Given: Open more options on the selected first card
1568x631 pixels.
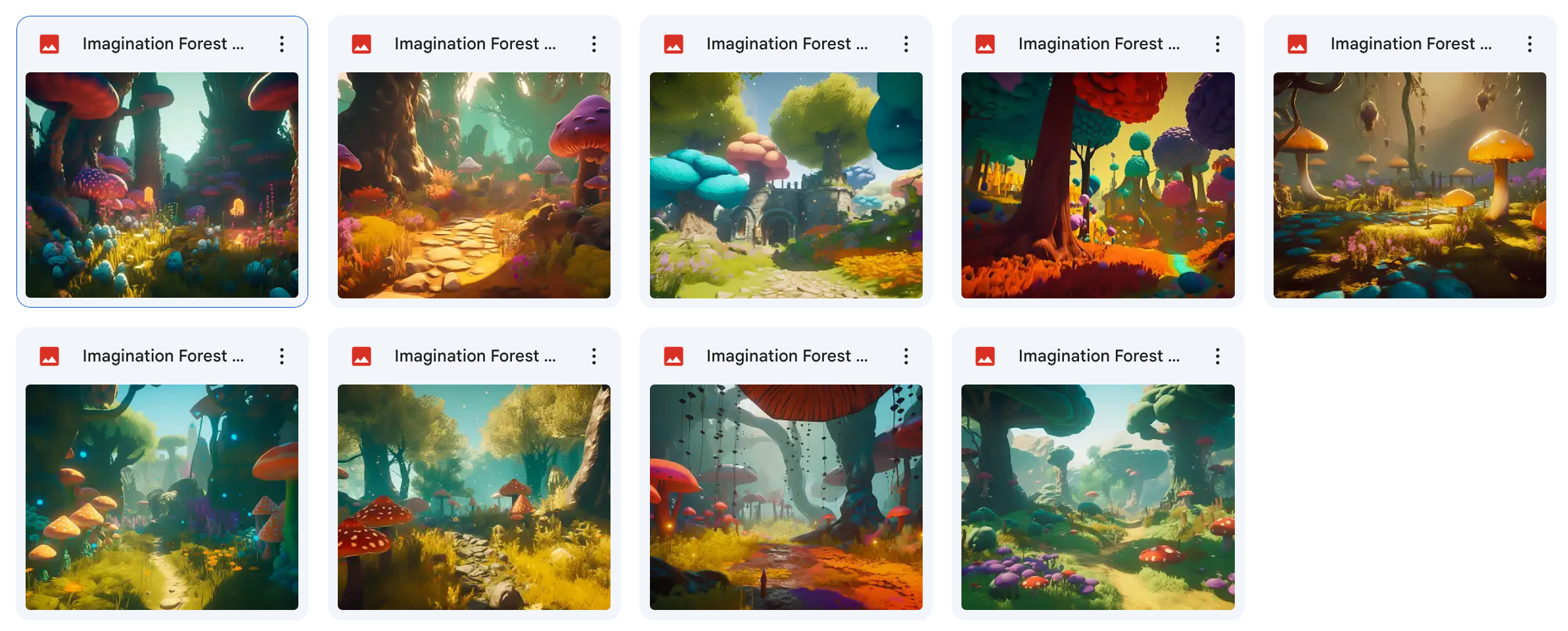Looking at the screenshot, I should coord(282,44).
